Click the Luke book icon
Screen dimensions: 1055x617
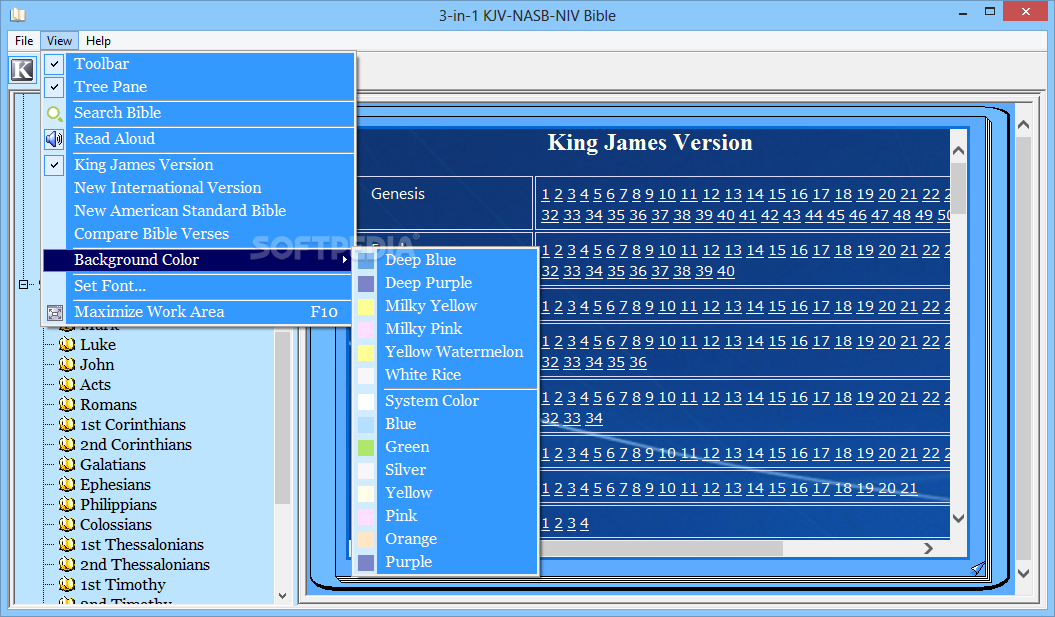click(x=67, y=344)
